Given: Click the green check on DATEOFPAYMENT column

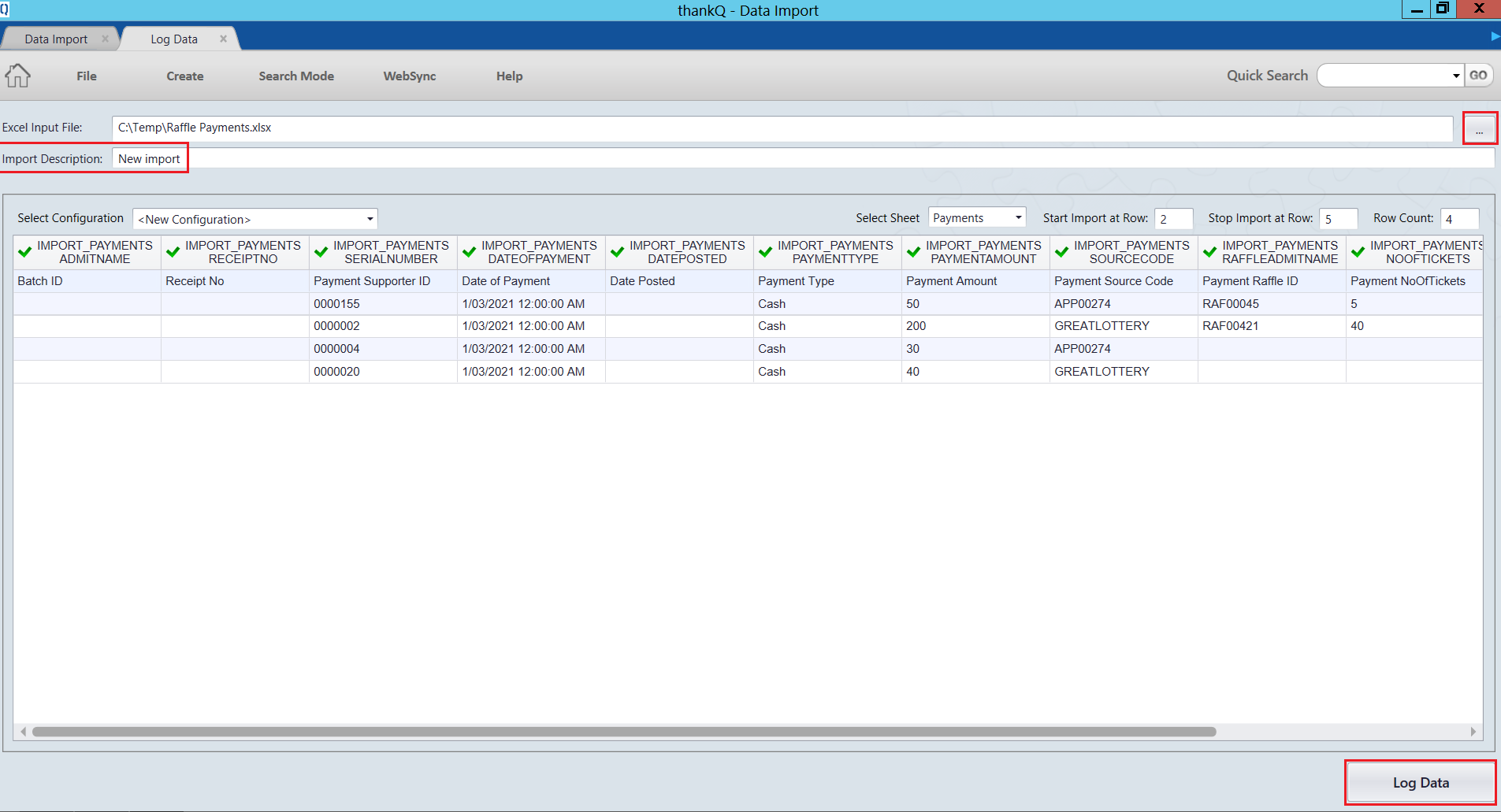Looking at the screenshot, I should pos(470,252).
